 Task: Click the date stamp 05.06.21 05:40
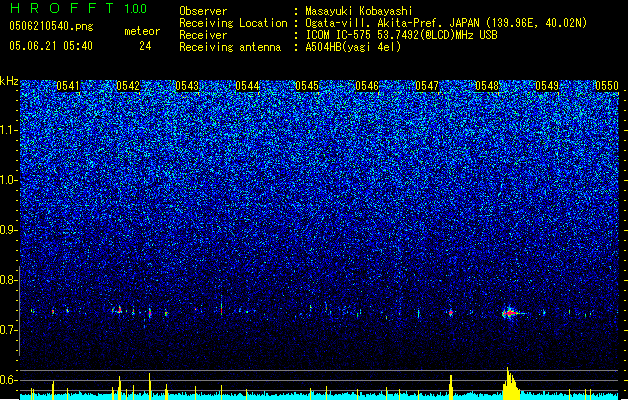point(51,46)
